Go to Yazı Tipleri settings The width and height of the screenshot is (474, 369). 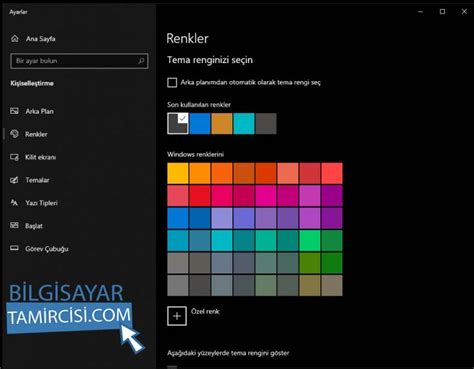coord(41,203)
